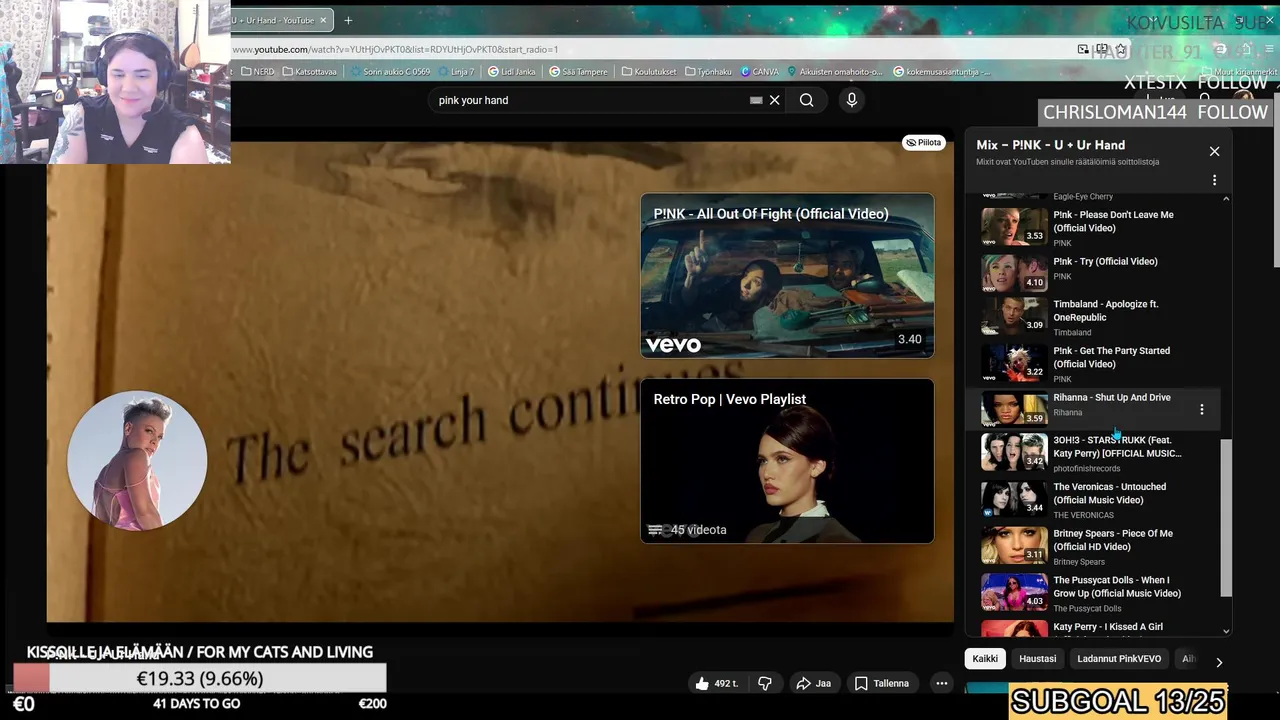Dislike the video with thumbs down
Viewport: 1280px width, 720px height.
pos(765,684)
